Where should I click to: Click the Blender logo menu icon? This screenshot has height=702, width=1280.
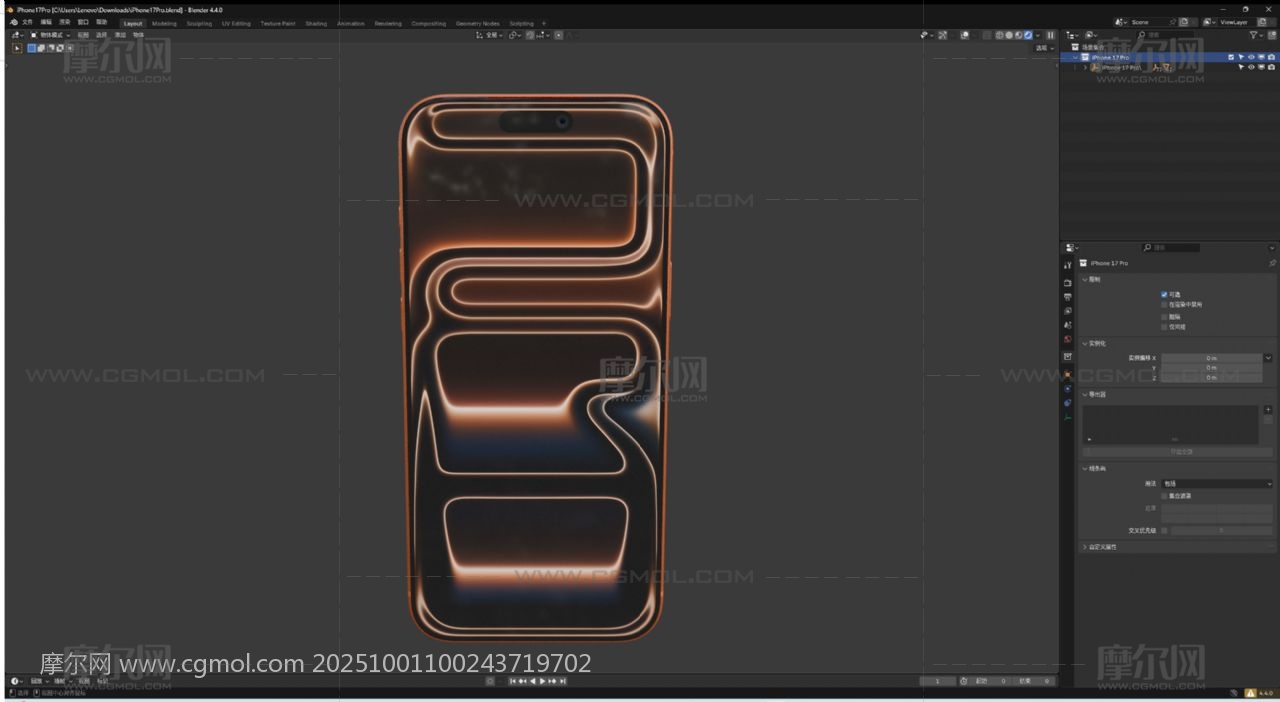(14, 22)
